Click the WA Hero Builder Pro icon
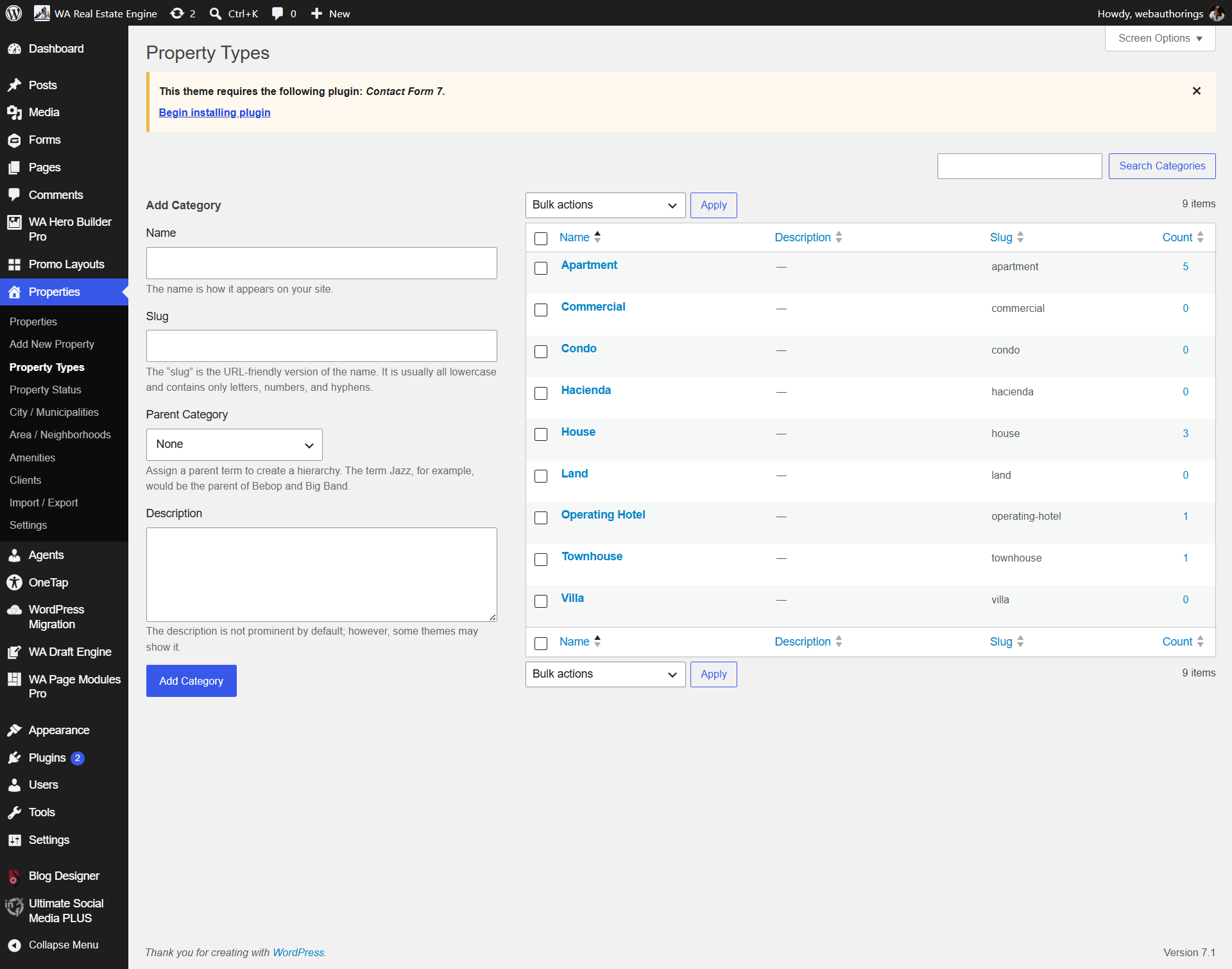1232x969 pixels. (x=14, y=222)
